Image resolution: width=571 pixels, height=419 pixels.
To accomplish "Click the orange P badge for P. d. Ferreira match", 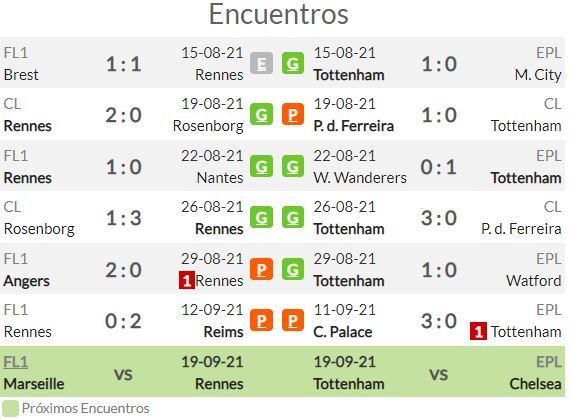I will tap(293, 114).
